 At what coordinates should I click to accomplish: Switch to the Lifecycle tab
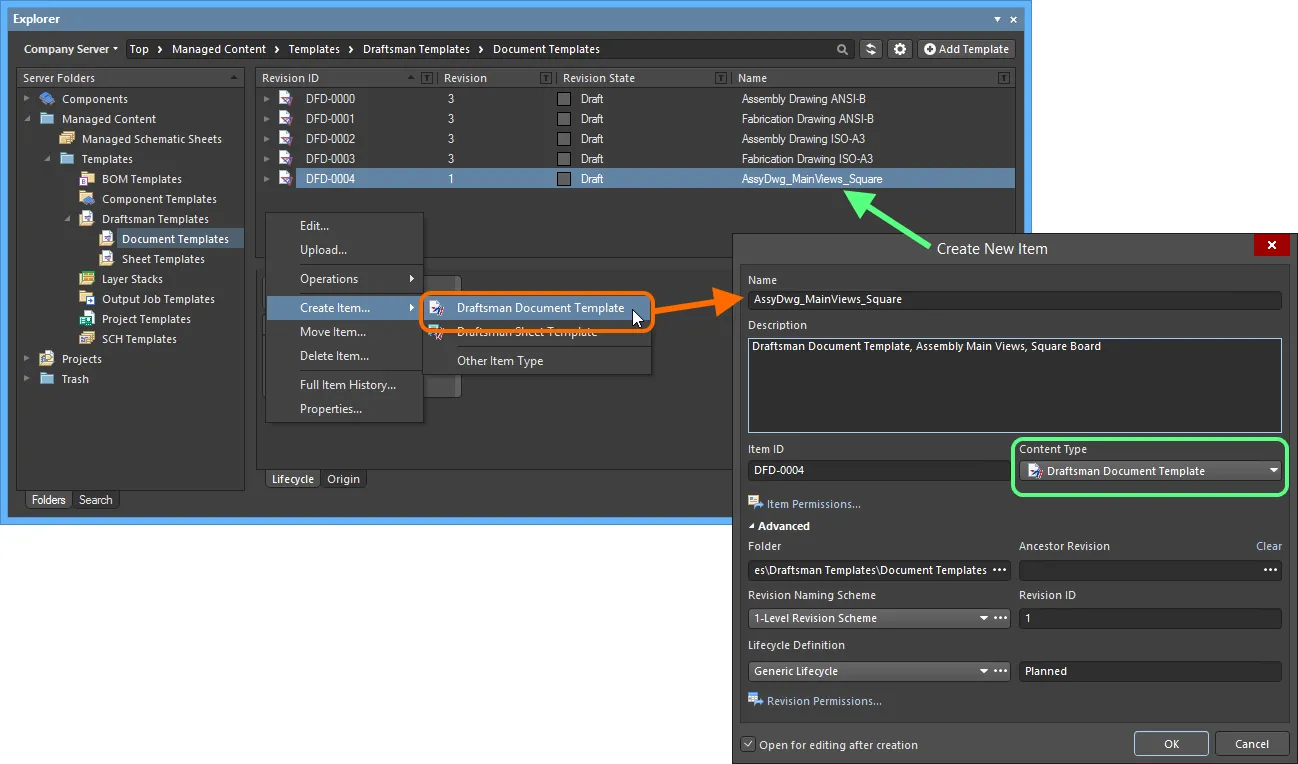coord(293,479)
